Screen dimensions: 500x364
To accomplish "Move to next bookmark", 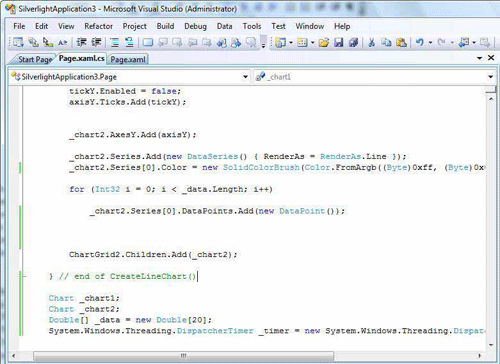I will coord(177,42).
